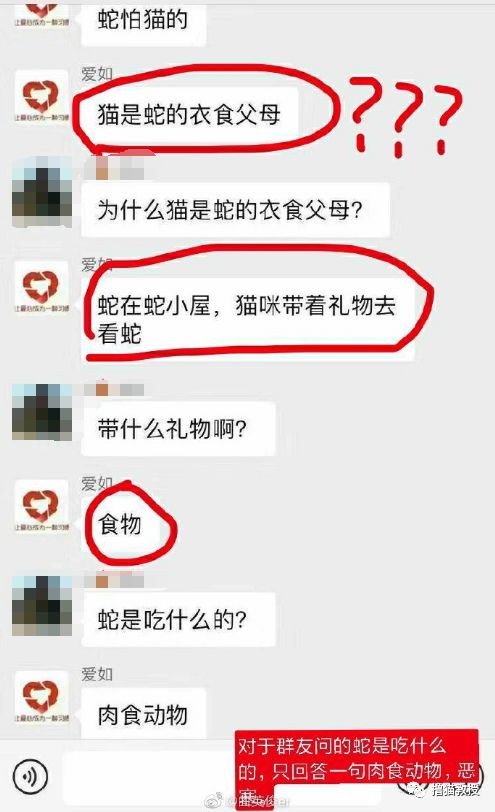Select the bubble 蛇是吃什么的?
Viewport: 495px width, 812px height.
tap(178, 619)
